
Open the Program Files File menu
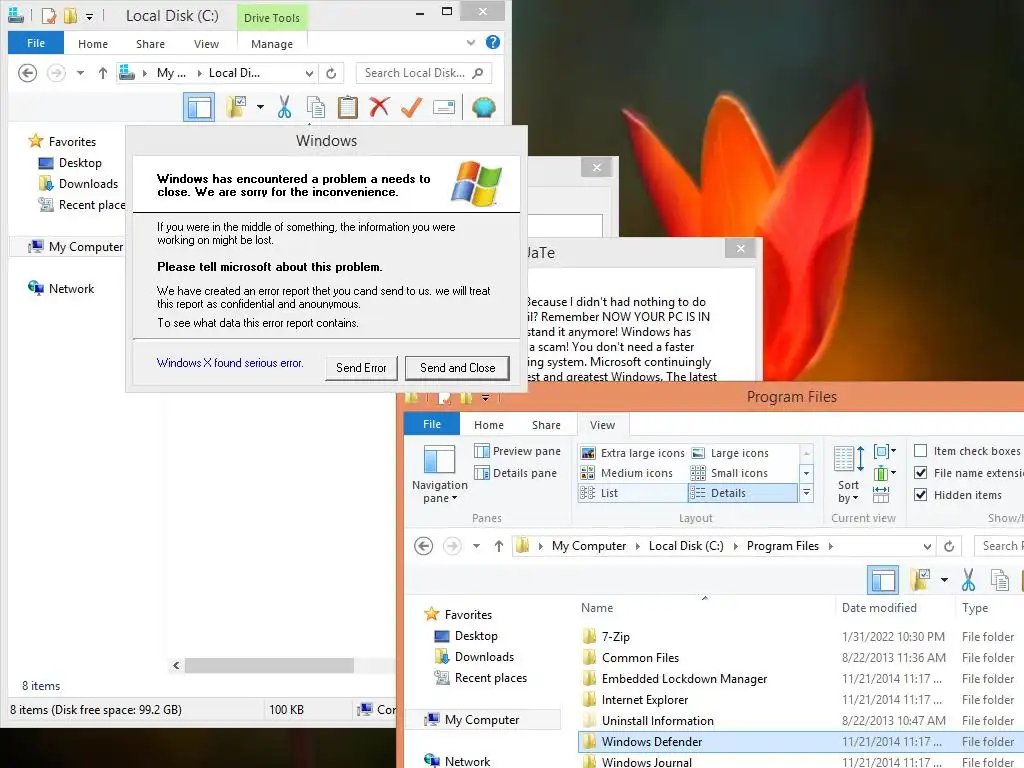pyautogui.click(x=432, y=424)
